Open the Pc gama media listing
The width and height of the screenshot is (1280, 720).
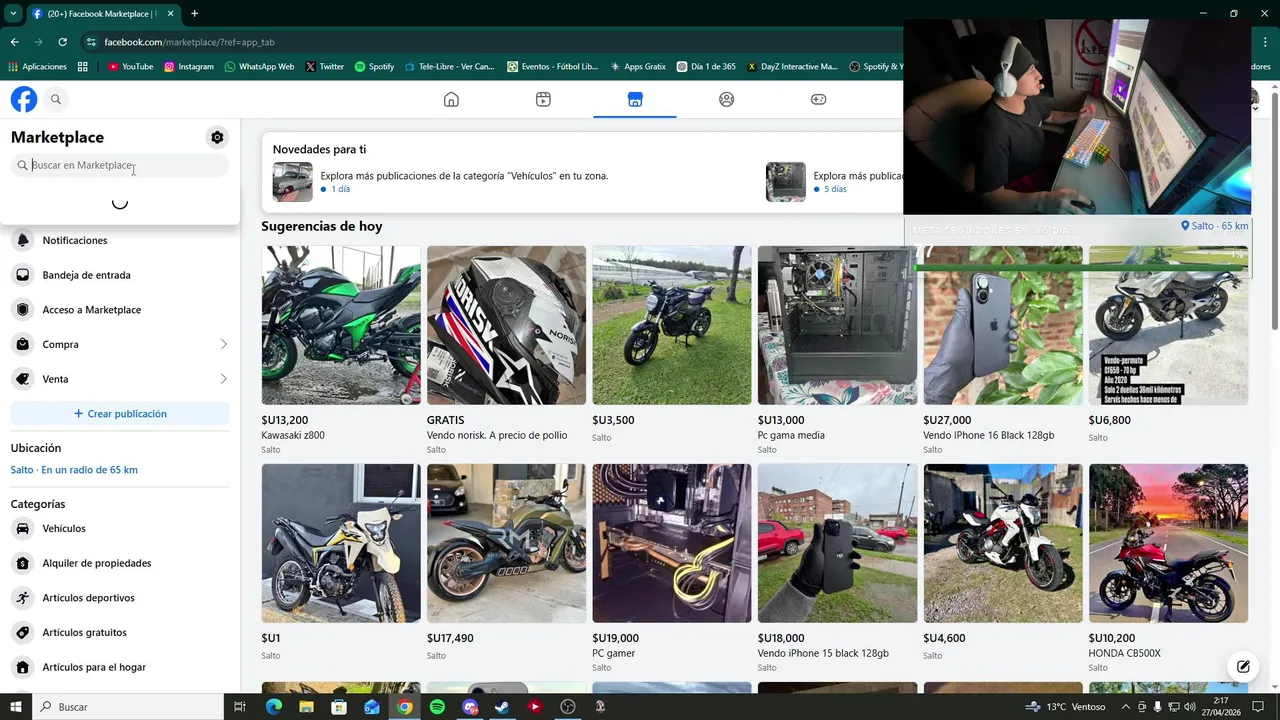[837, 325]
